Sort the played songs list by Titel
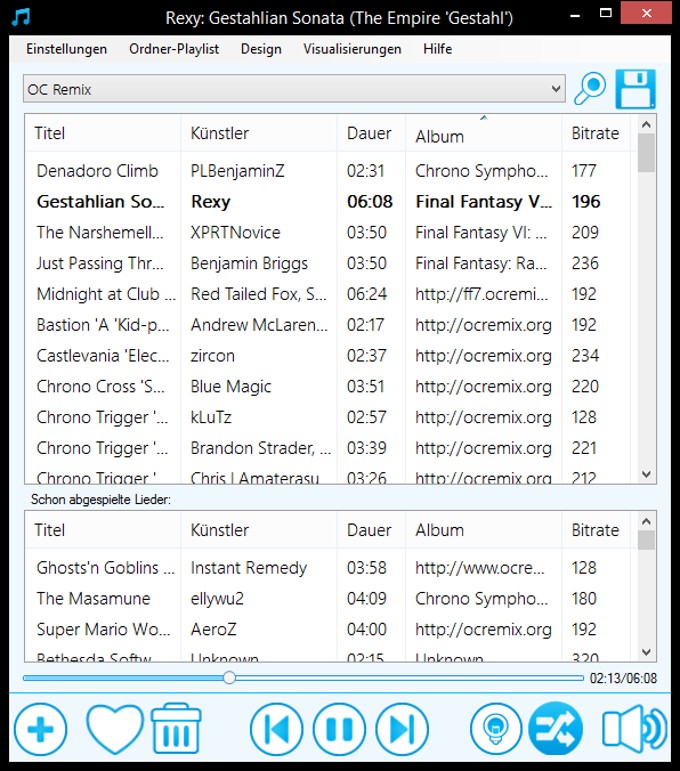The image size is (680, 771). point(103,530)
